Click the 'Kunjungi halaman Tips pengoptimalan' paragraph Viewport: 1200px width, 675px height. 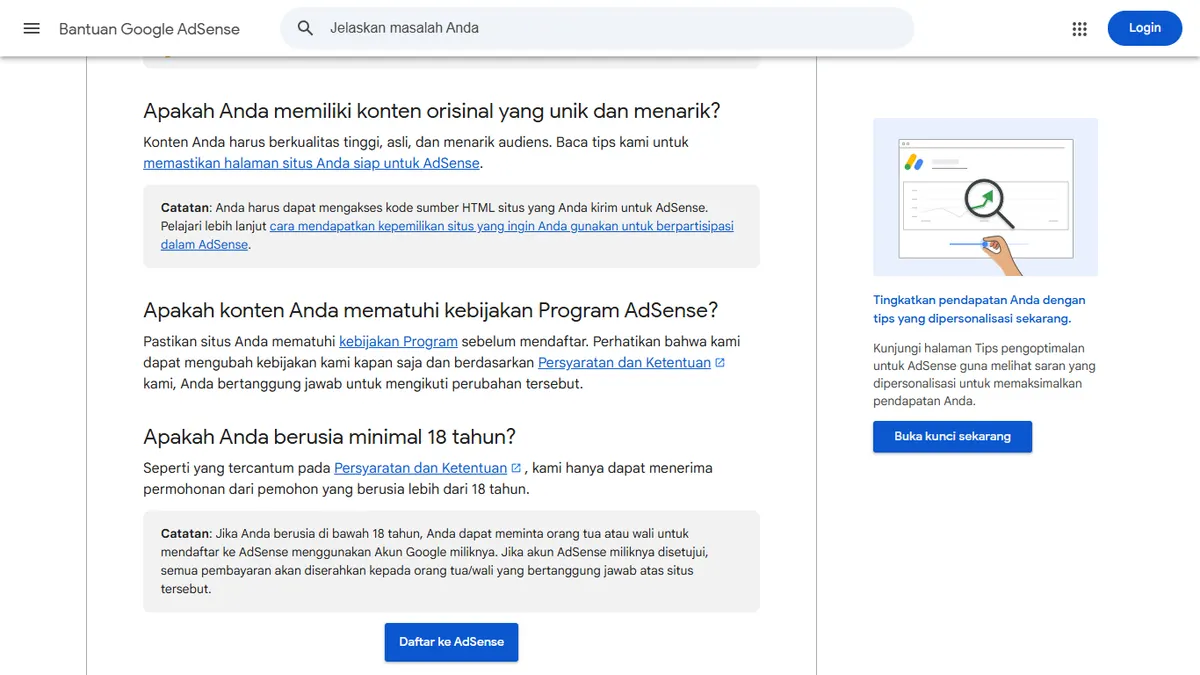[x=984, y=374]
